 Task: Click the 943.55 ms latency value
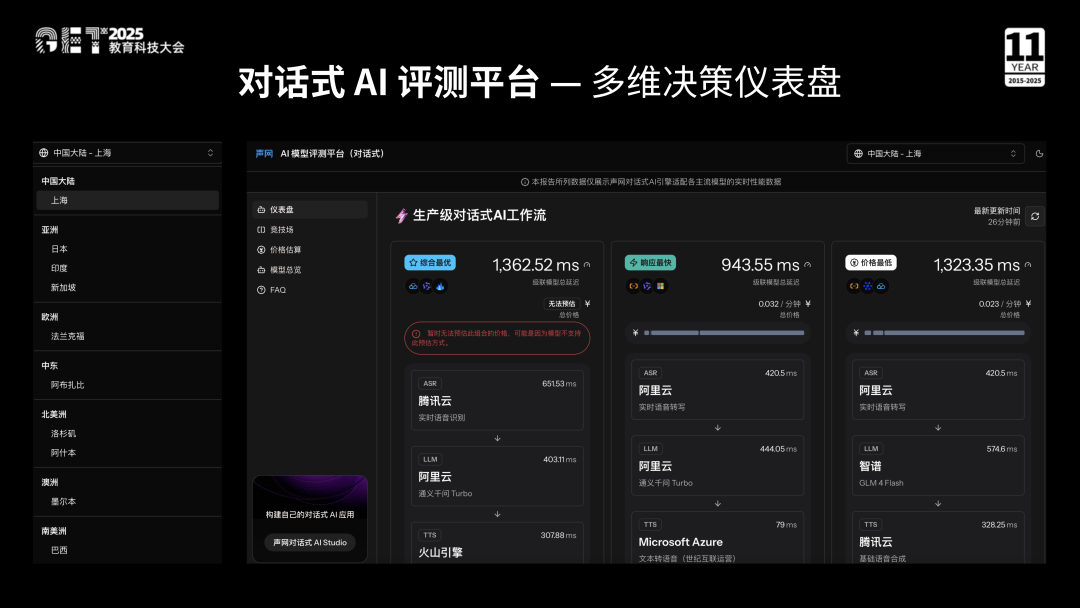(x=760, y=265)
